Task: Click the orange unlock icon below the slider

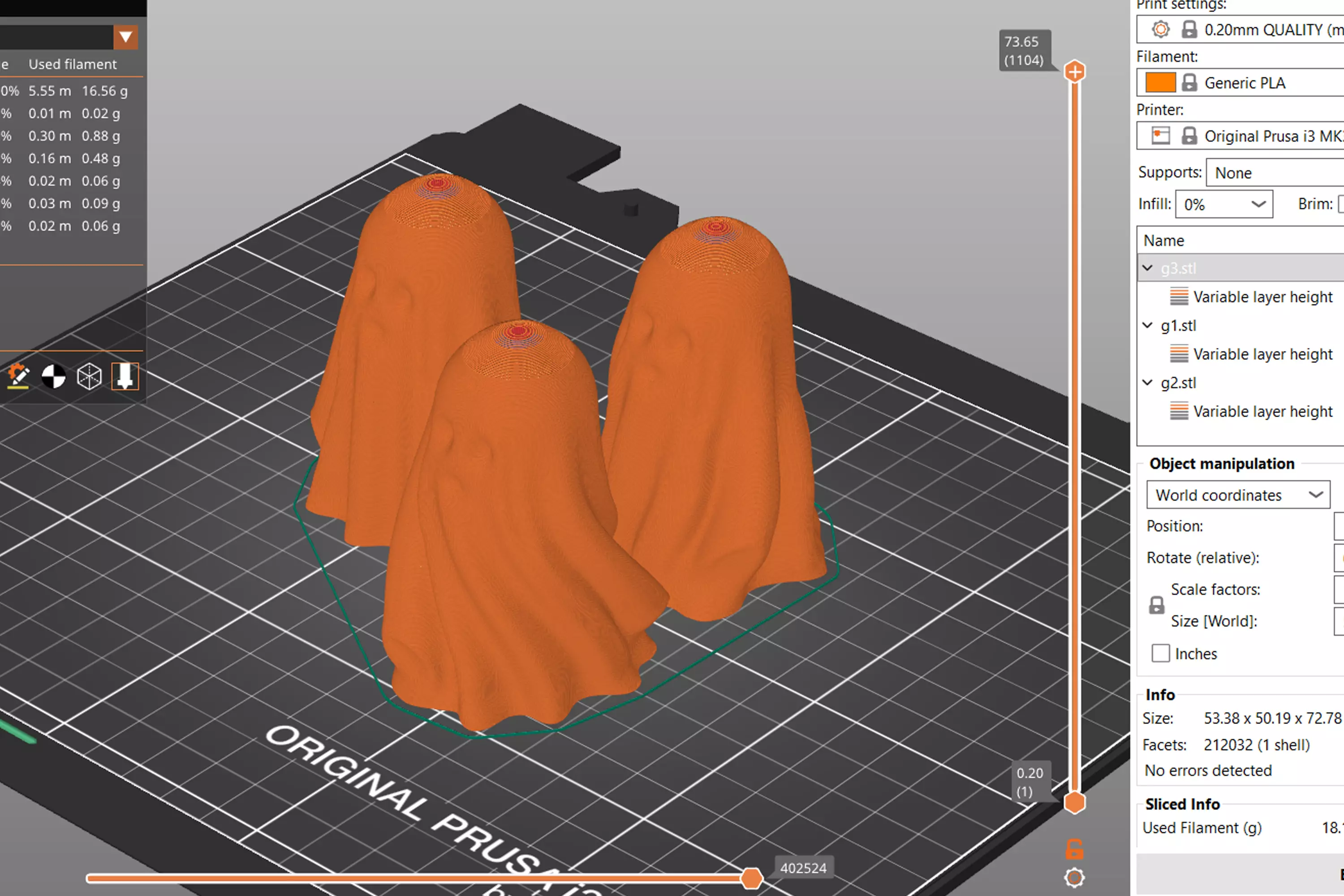Action: tap(1074, 849)
